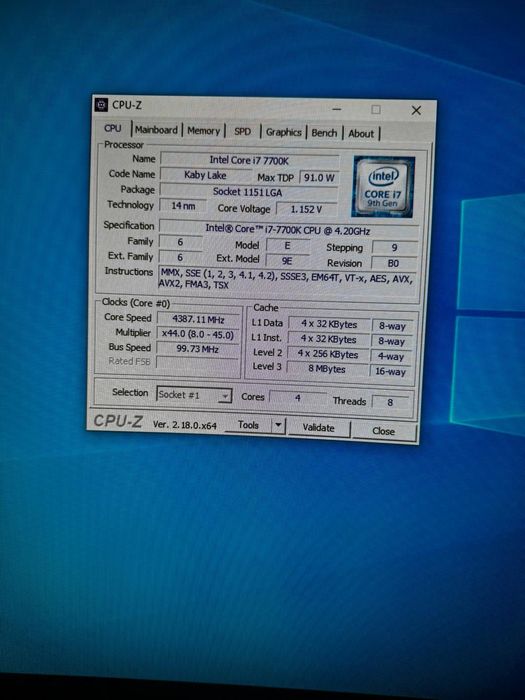
Task: Click the Technology value 14 nm
Action: click(x=183, y=206)
